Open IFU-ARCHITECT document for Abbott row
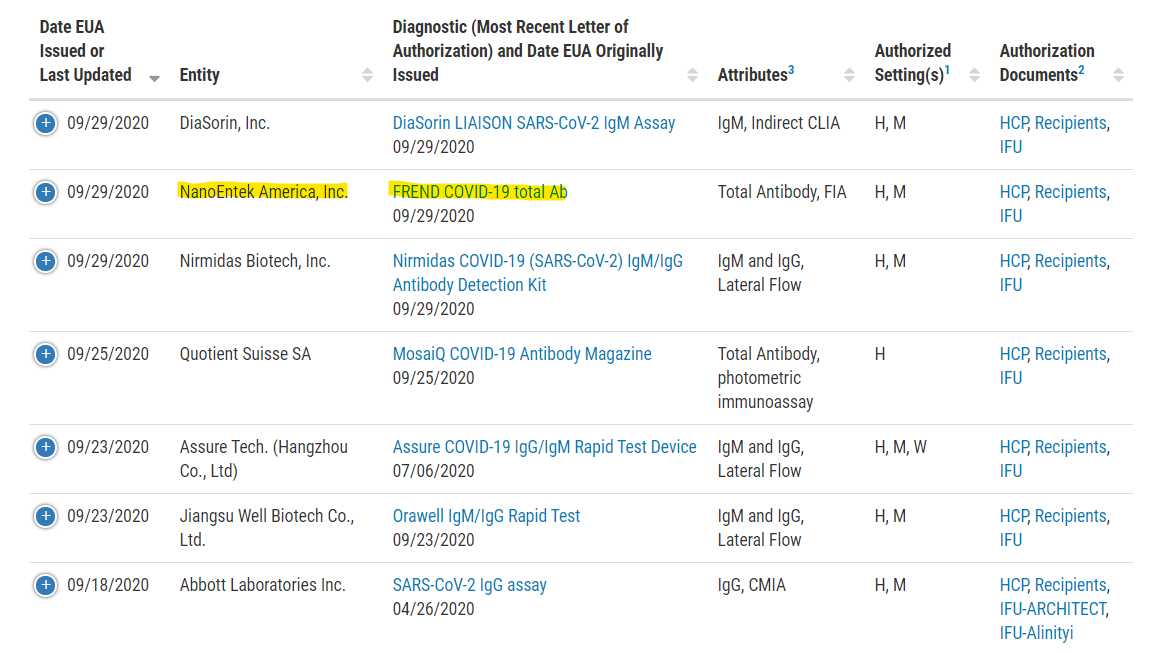Screen dimensions: 1176x653 point(1053,609)
